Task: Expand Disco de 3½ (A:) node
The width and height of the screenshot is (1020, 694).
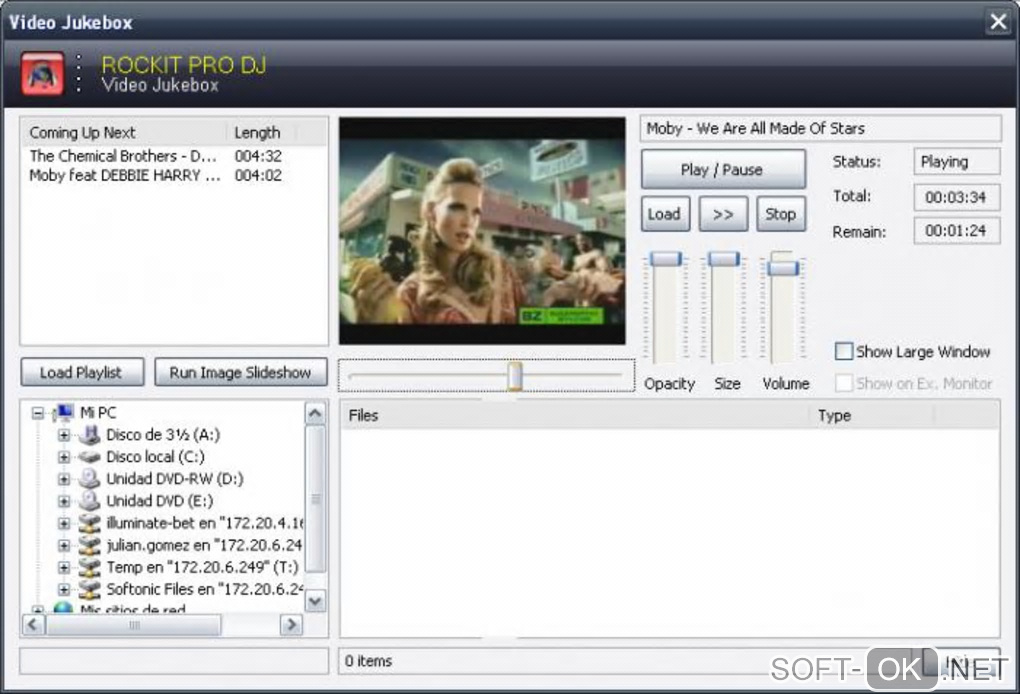Action: tap(64, 435)
